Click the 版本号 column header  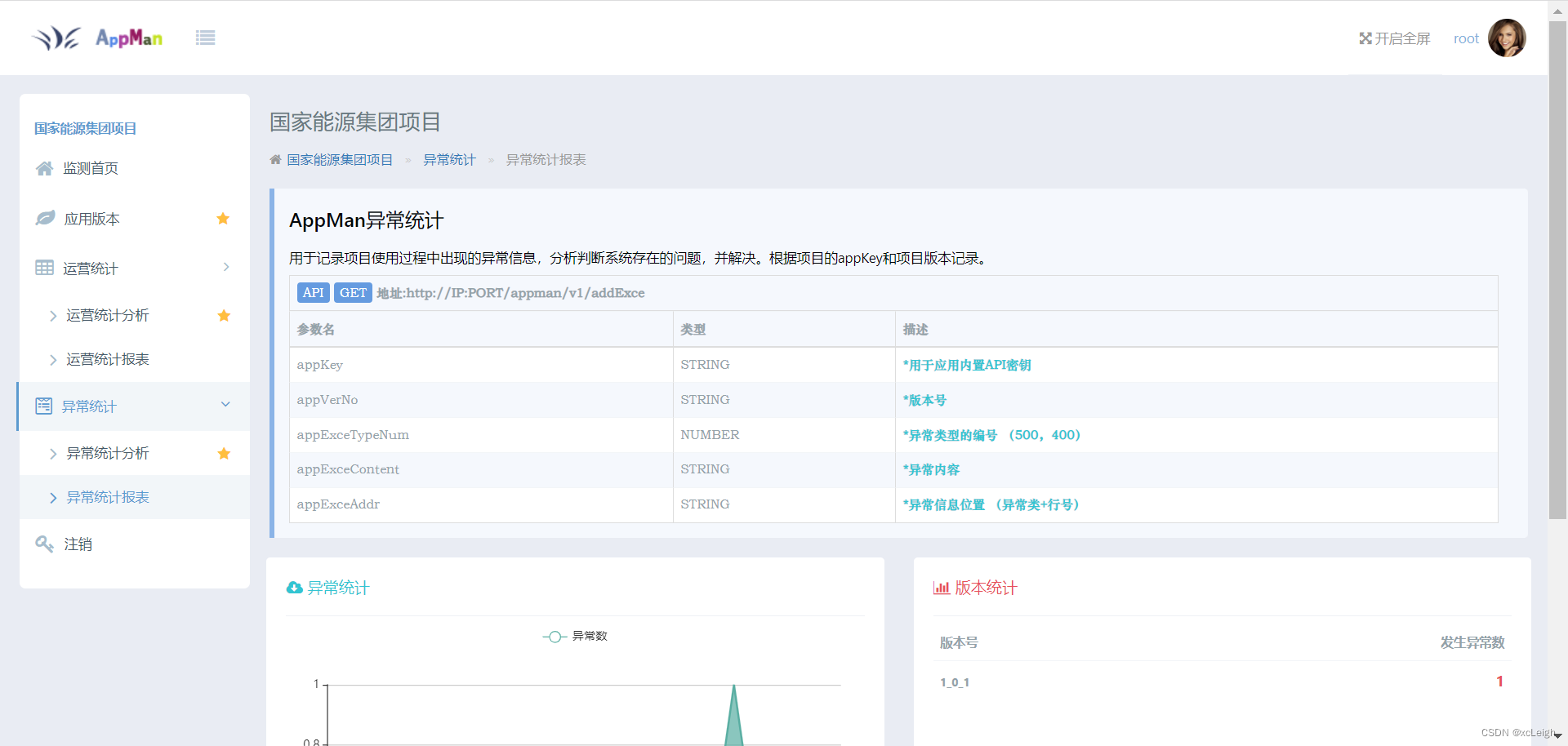pos(959,642)
